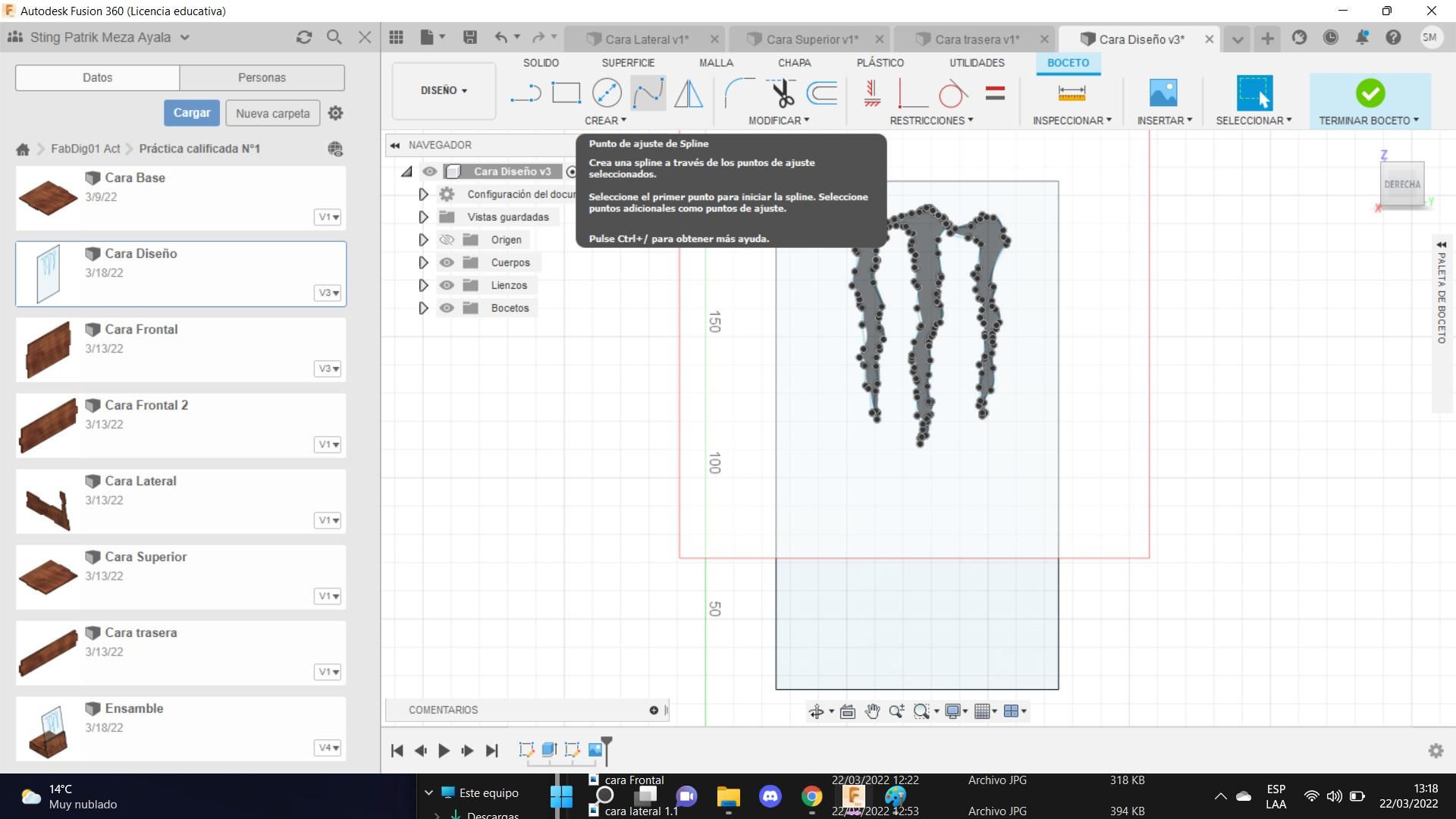The height and width of the screenshot is (819, 1456).
Task: Toggle visibility of Bocetos folder
Action: click(x=447, y=308)
